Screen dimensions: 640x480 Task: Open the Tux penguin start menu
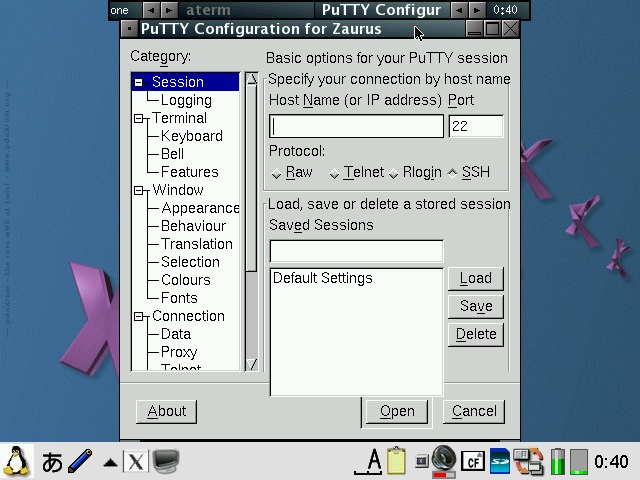point(17,461)
